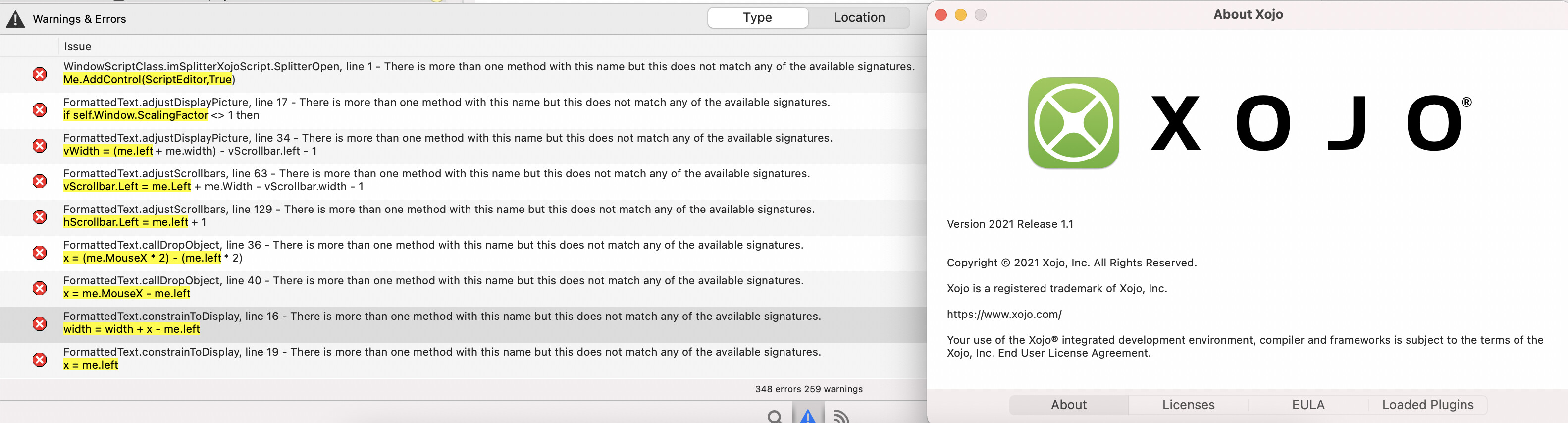Click the green Xojo logo icon
This screenshot has height=423, width=1568.
point(1073,123)
